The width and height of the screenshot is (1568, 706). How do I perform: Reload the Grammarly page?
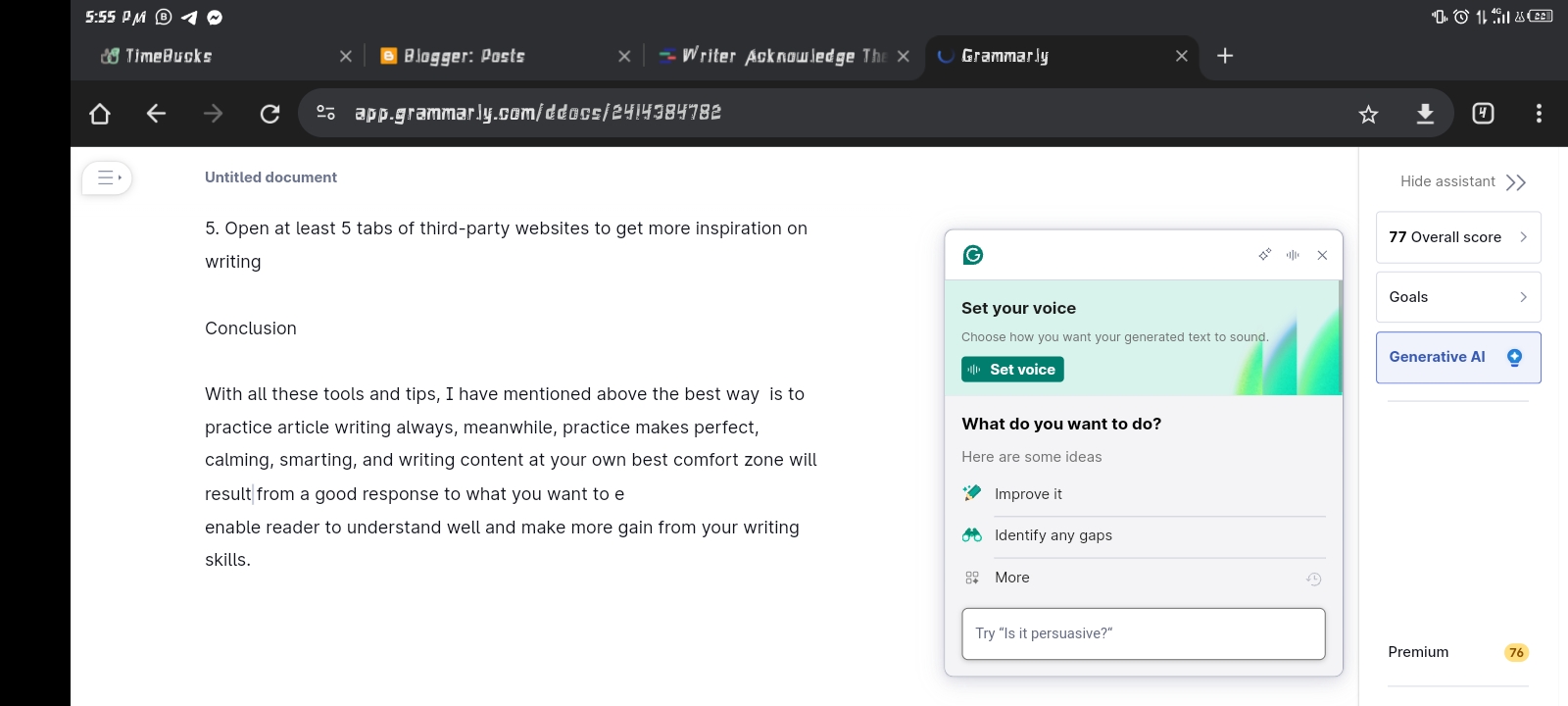point(269,114)
